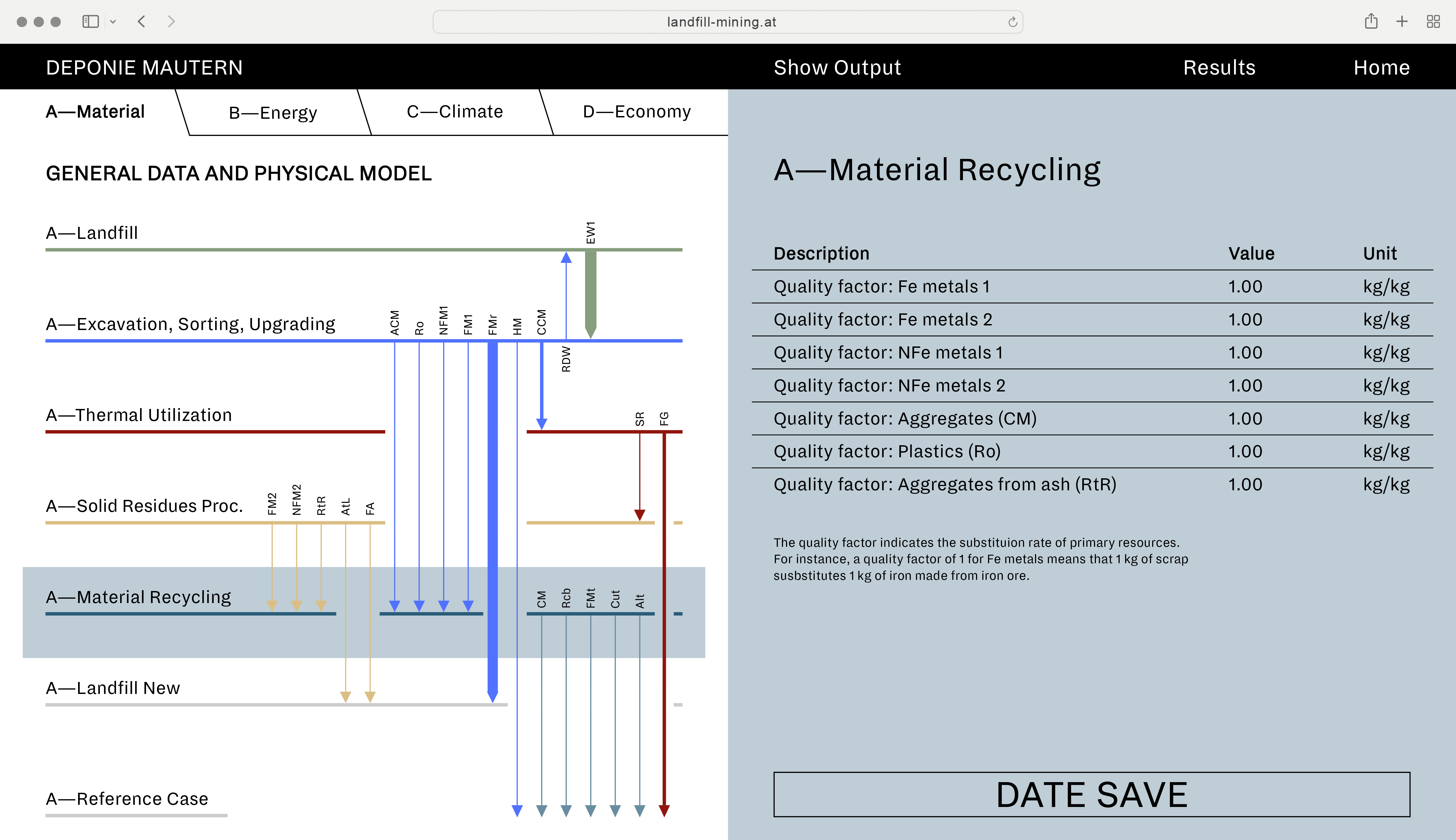The width and height of the screenshot is (1456, 840).
Task: Focus the landfill-mining.at address bar
Action: pos(727,22)
